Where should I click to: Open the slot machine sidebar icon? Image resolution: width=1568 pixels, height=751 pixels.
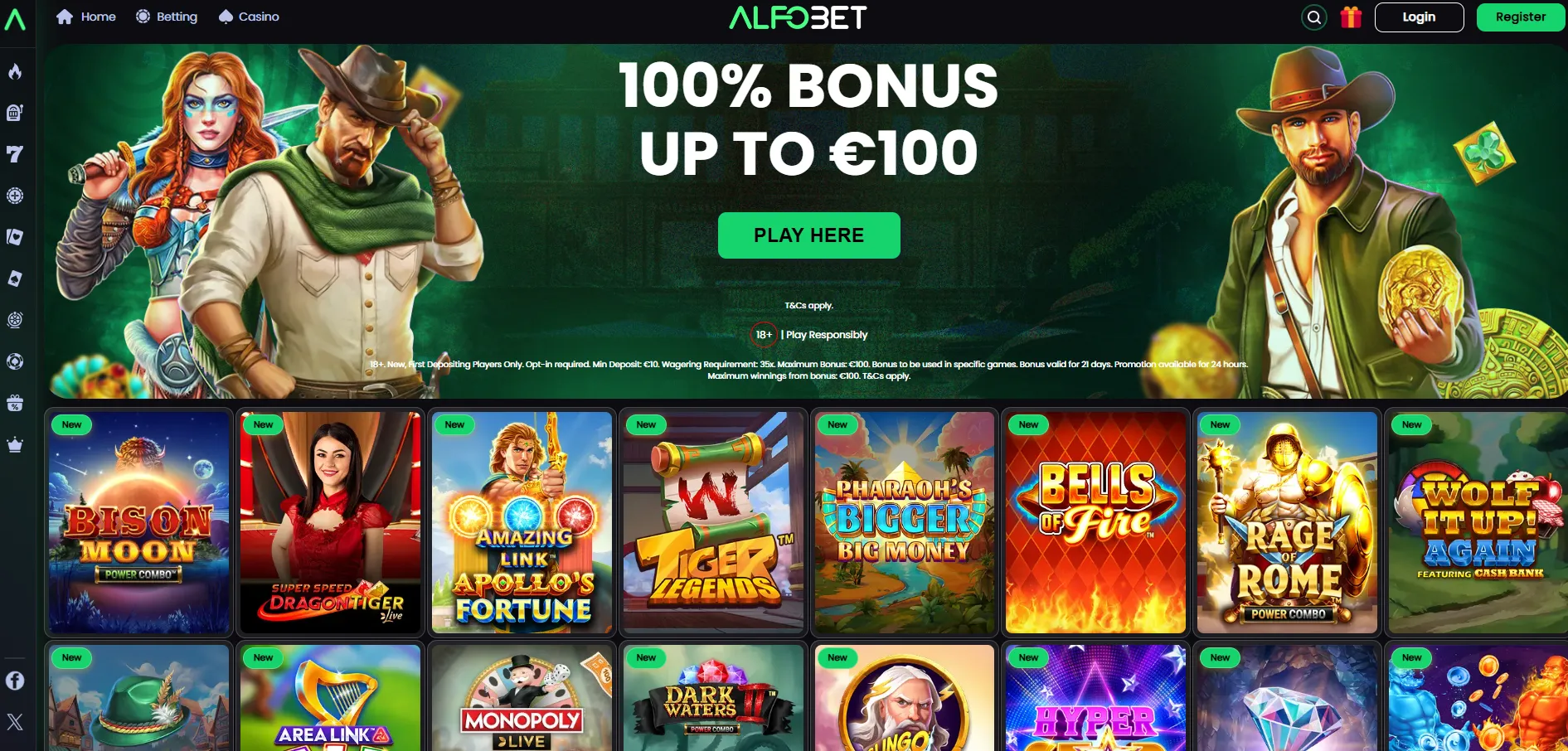[15, 113]
